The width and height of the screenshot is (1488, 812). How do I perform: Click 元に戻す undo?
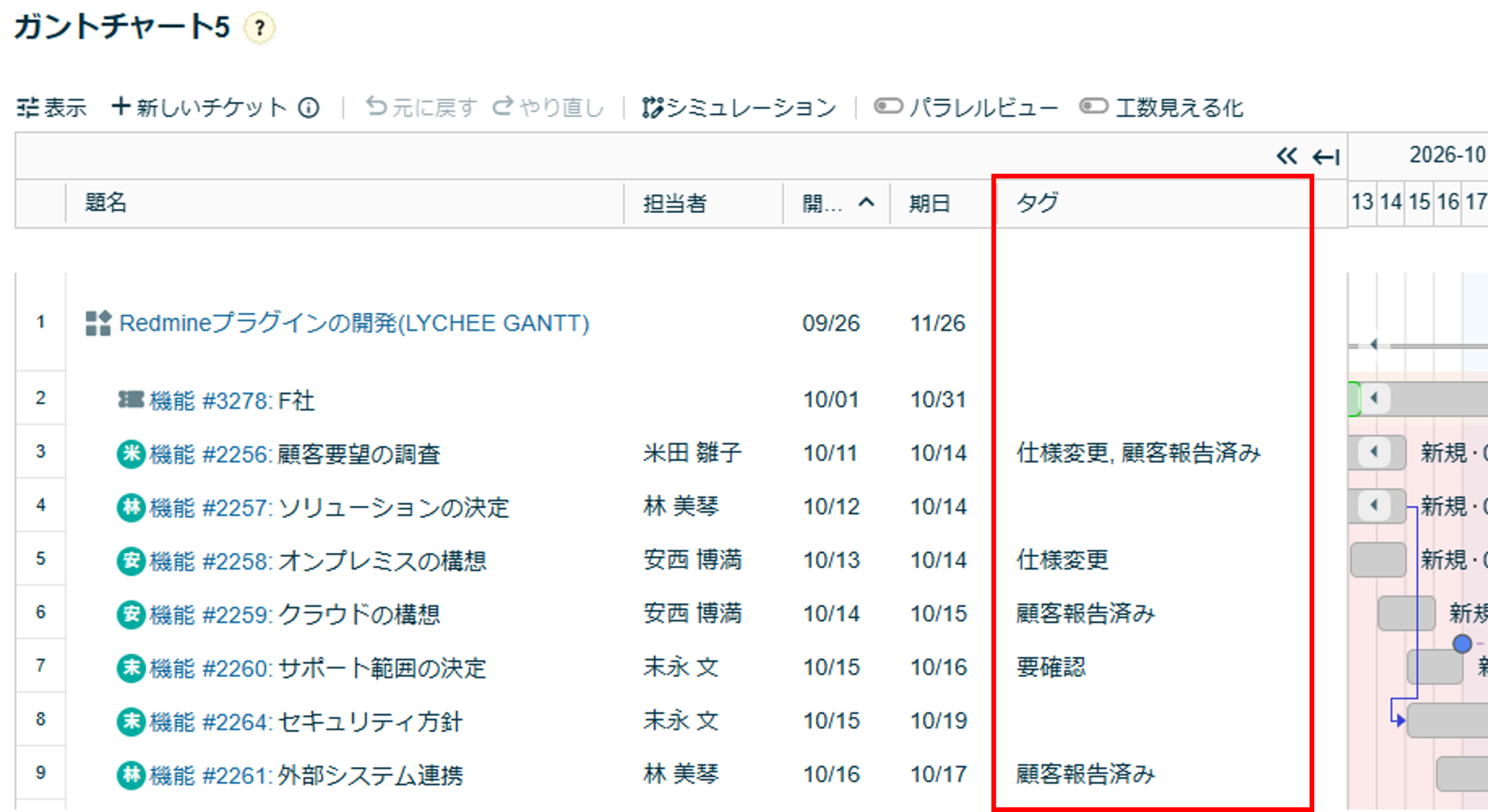(421, 108)
